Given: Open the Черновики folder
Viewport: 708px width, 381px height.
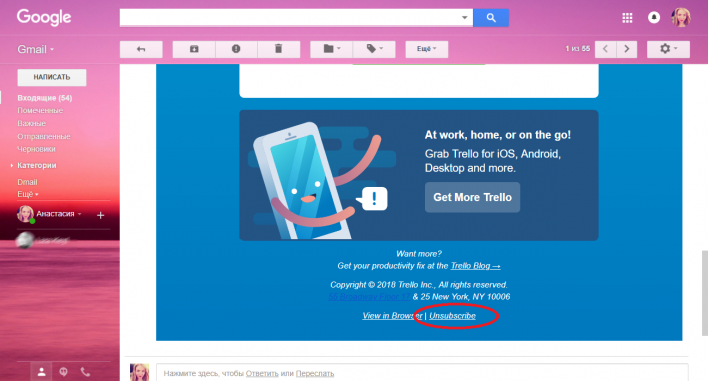Looking at the screenshot, I should tap(36, 149).
